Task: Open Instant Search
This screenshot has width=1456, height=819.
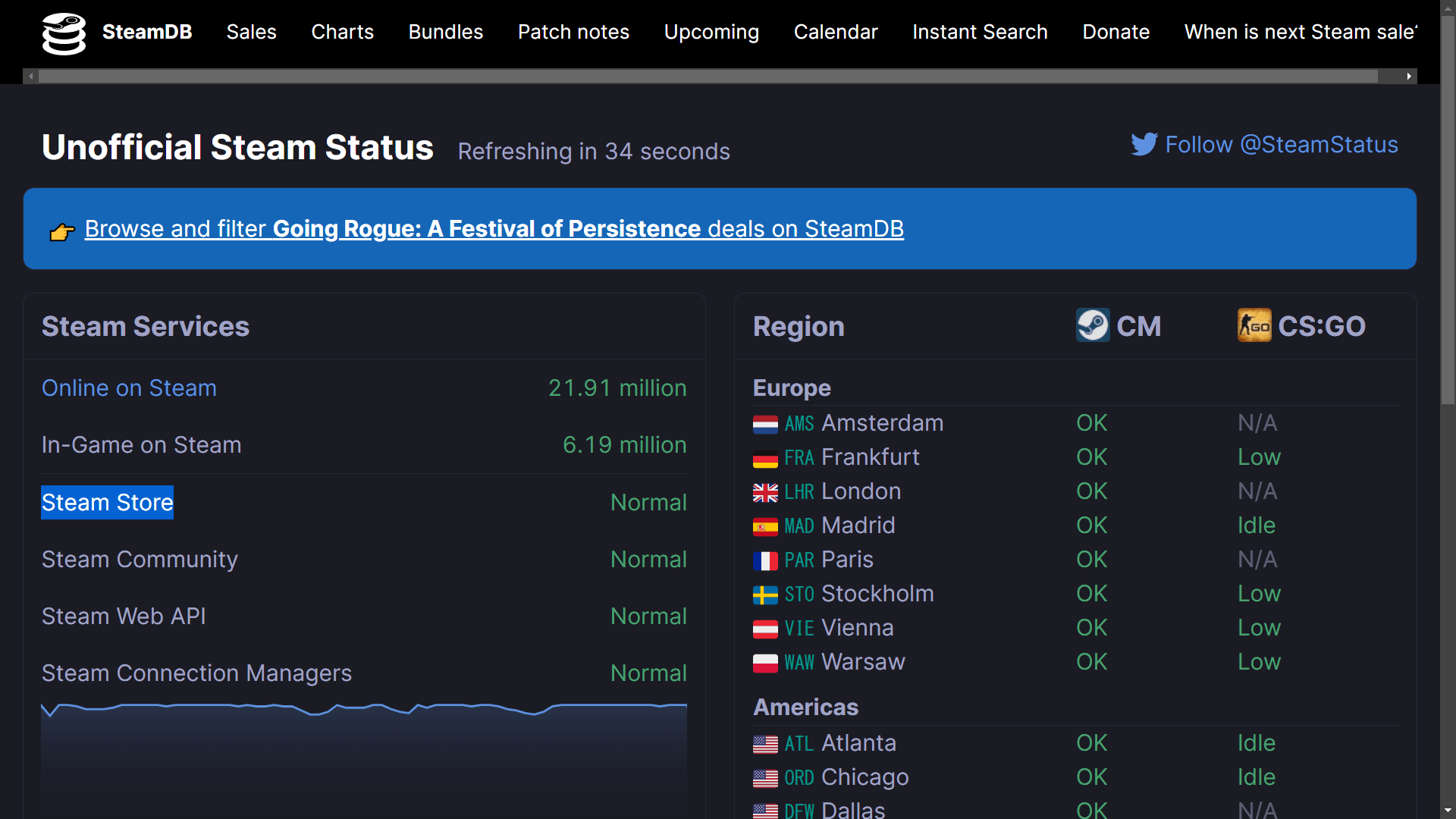Action: coord(980,32)
